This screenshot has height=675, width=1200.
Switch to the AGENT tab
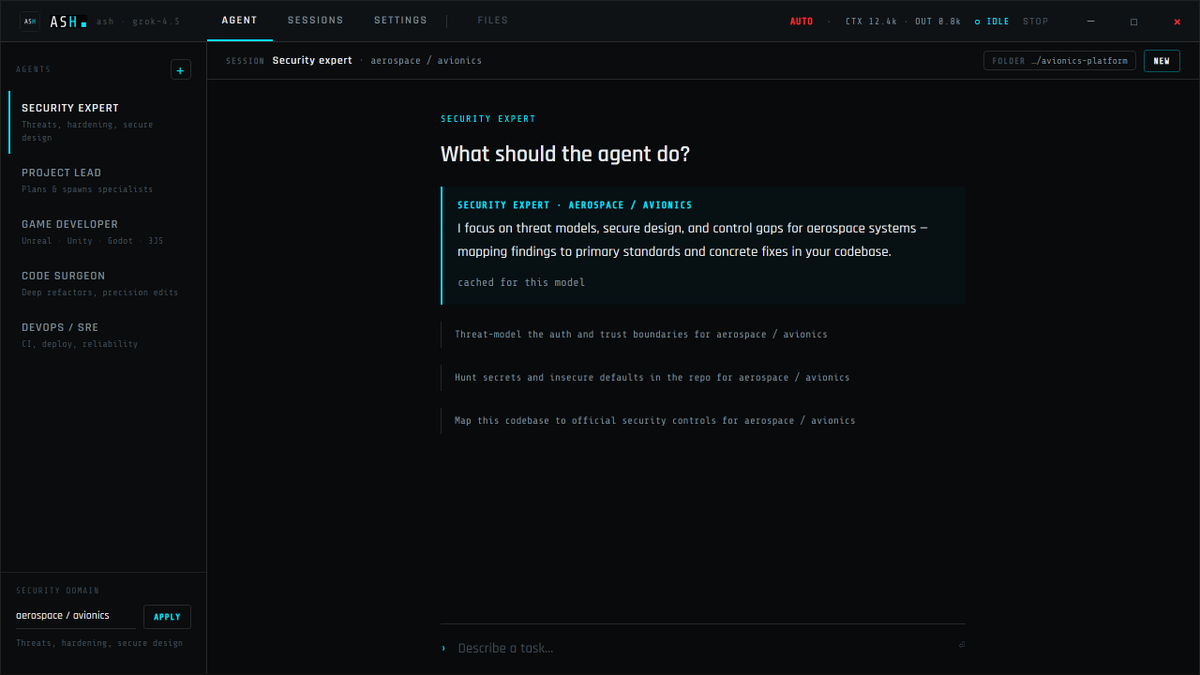[240, 21]
